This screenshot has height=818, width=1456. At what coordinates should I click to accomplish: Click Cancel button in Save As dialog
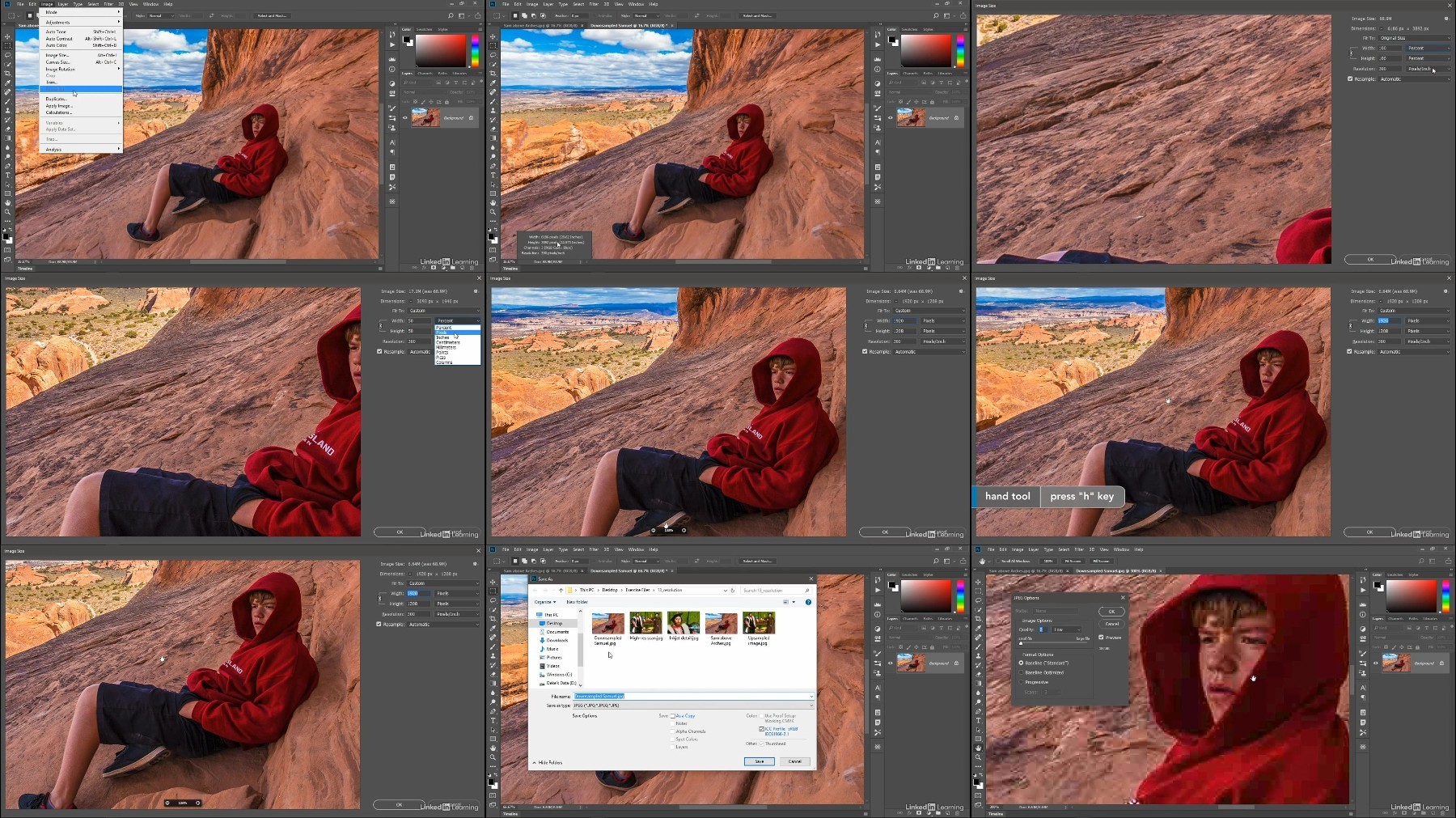[794, 761]
